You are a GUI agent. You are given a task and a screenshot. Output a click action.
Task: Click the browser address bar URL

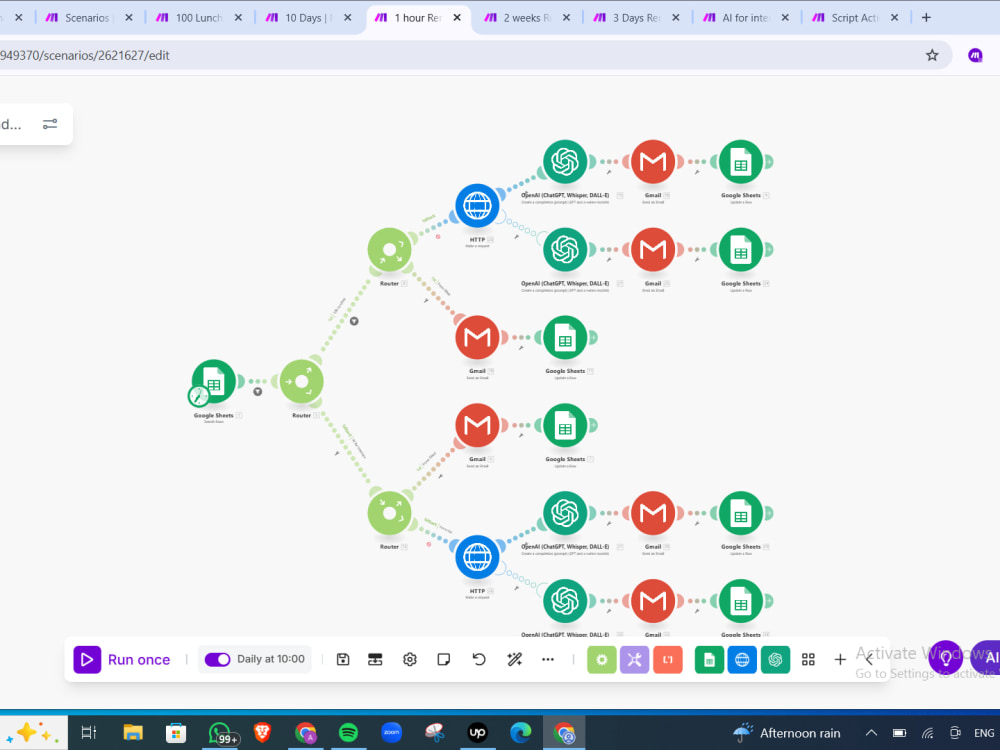85,55
